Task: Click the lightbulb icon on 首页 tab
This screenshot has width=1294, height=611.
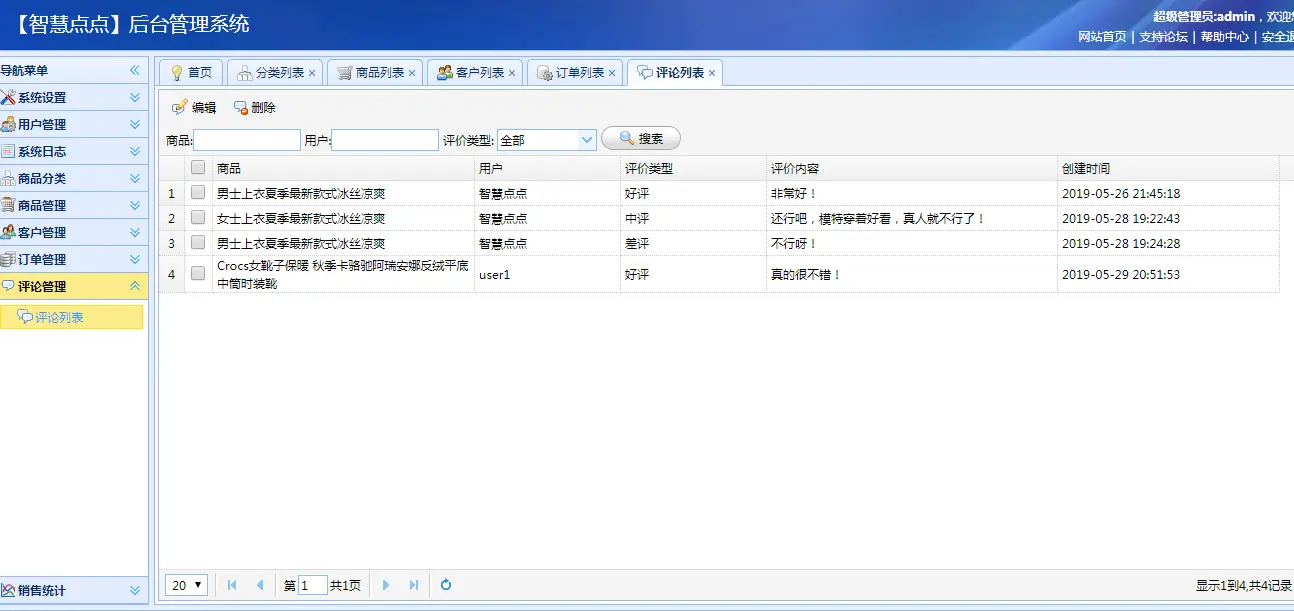Action: [177, 73]
